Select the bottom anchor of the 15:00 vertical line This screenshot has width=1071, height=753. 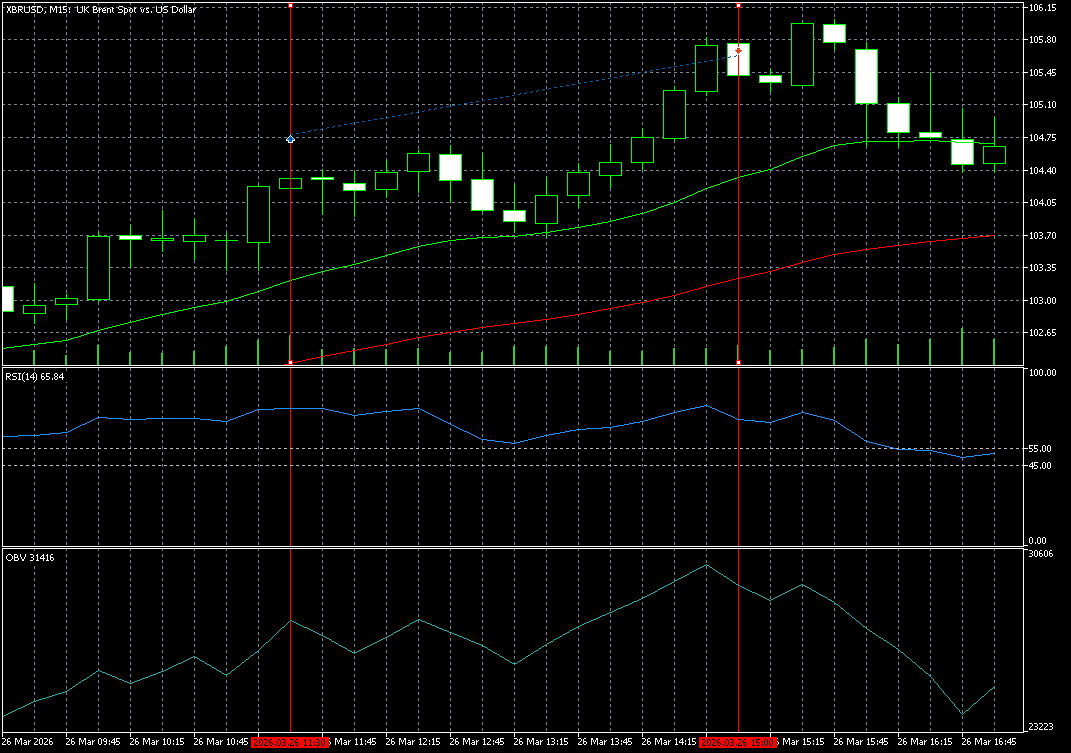(738, 362)
